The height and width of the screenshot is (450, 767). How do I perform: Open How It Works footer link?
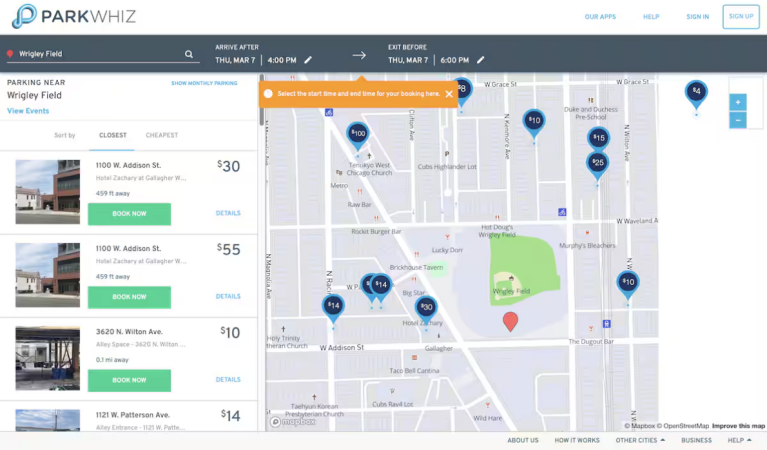click(x=577, y=440)
